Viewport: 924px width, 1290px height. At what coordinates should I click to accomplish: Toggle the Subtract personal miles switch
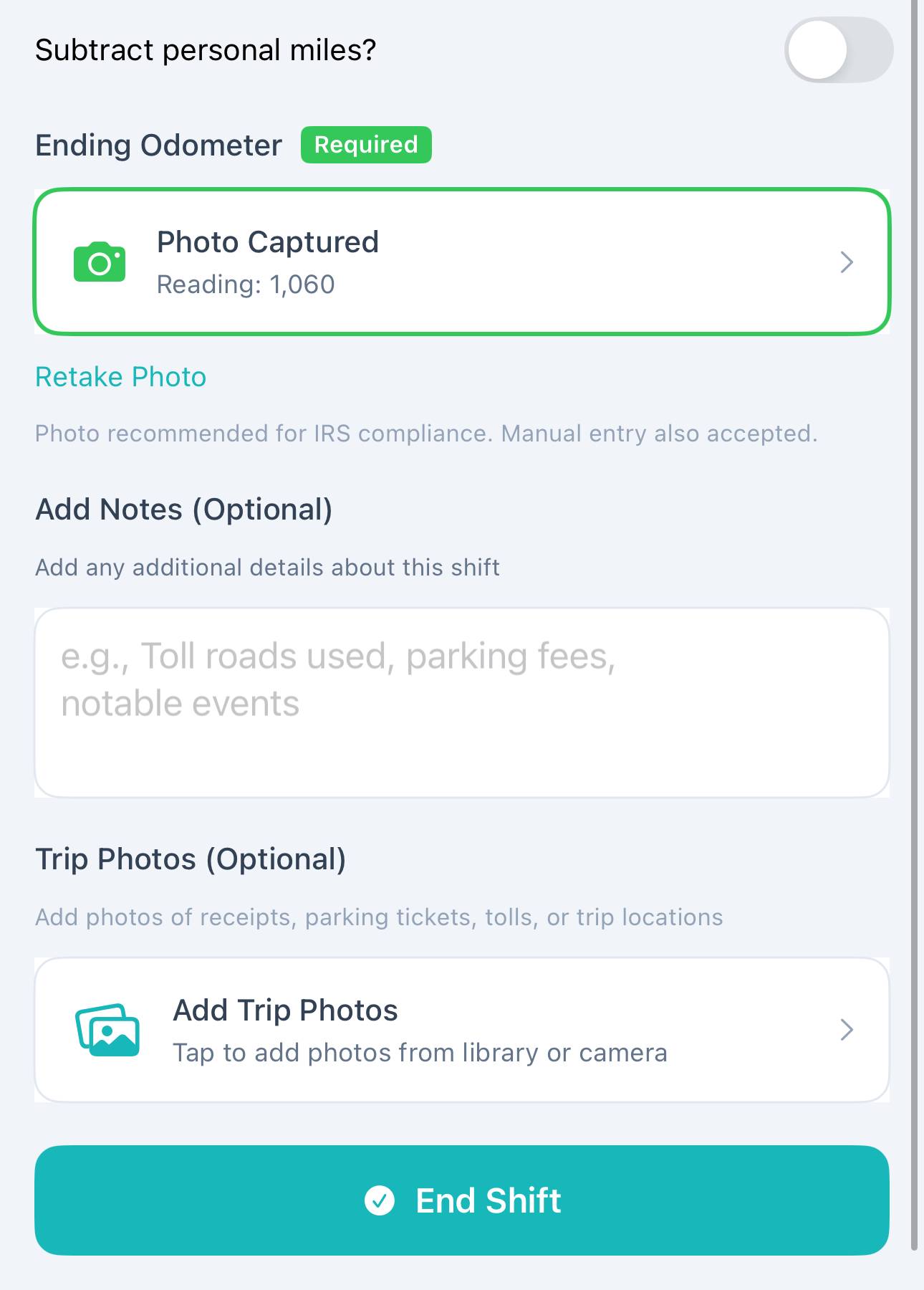click(838, 50)
